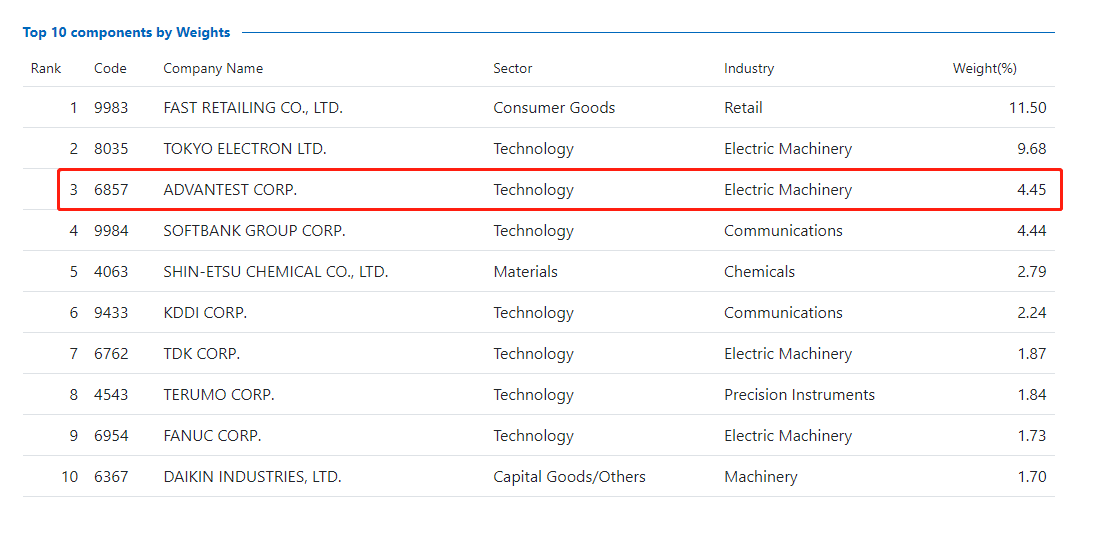Click TDK CORP. in the table
Screen dimensions: 1105x534
pyautogui.click(x=202, y=353)
